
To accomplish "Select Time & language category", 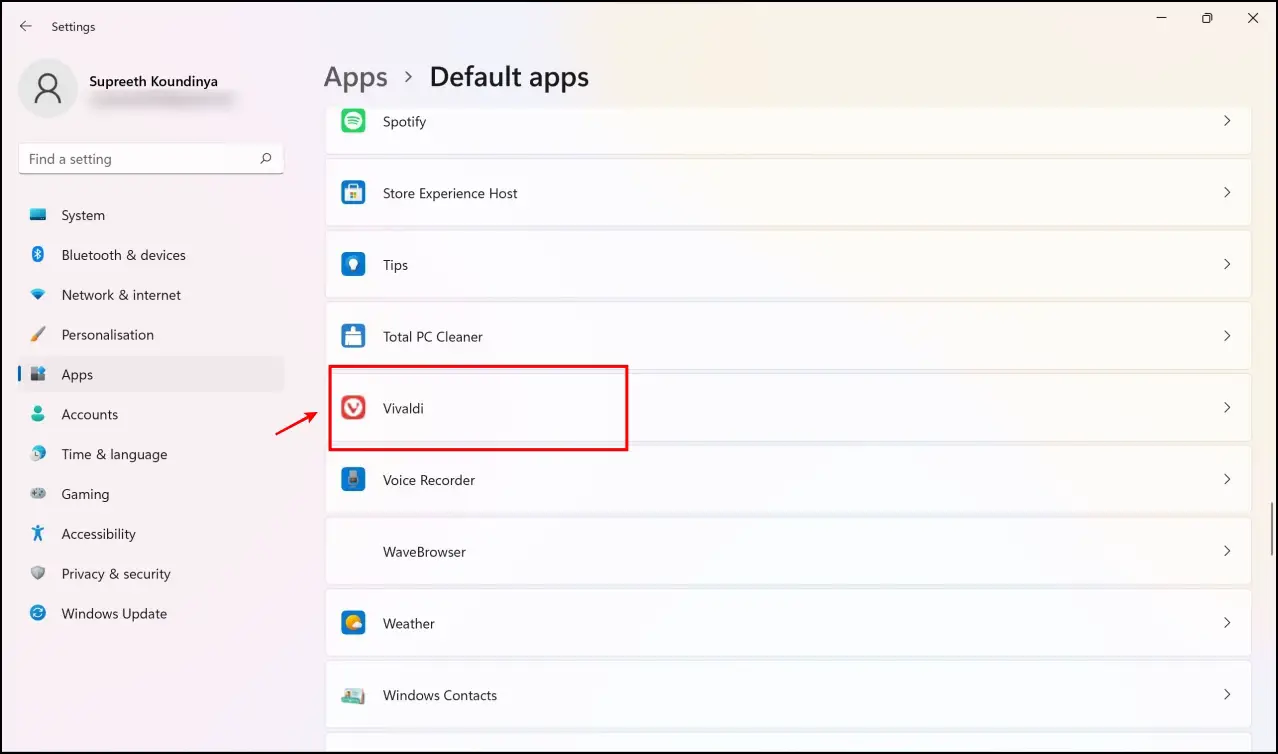I will (x=114, y=454).
